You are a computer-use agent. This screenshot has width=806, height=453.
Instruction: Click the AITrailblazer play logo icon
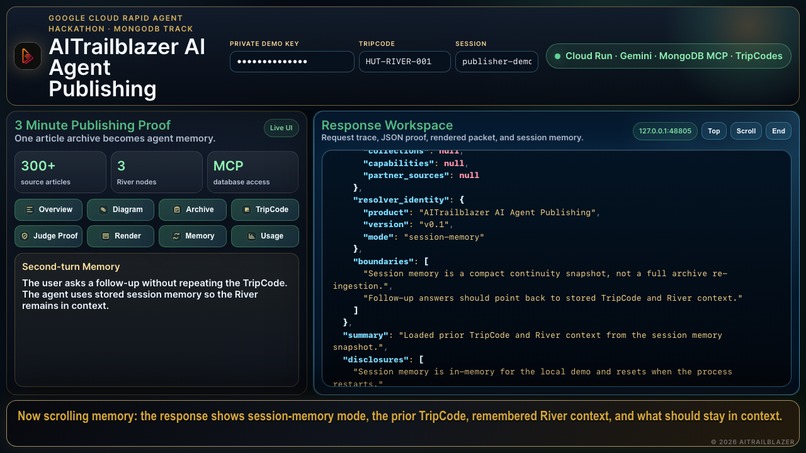27,56
